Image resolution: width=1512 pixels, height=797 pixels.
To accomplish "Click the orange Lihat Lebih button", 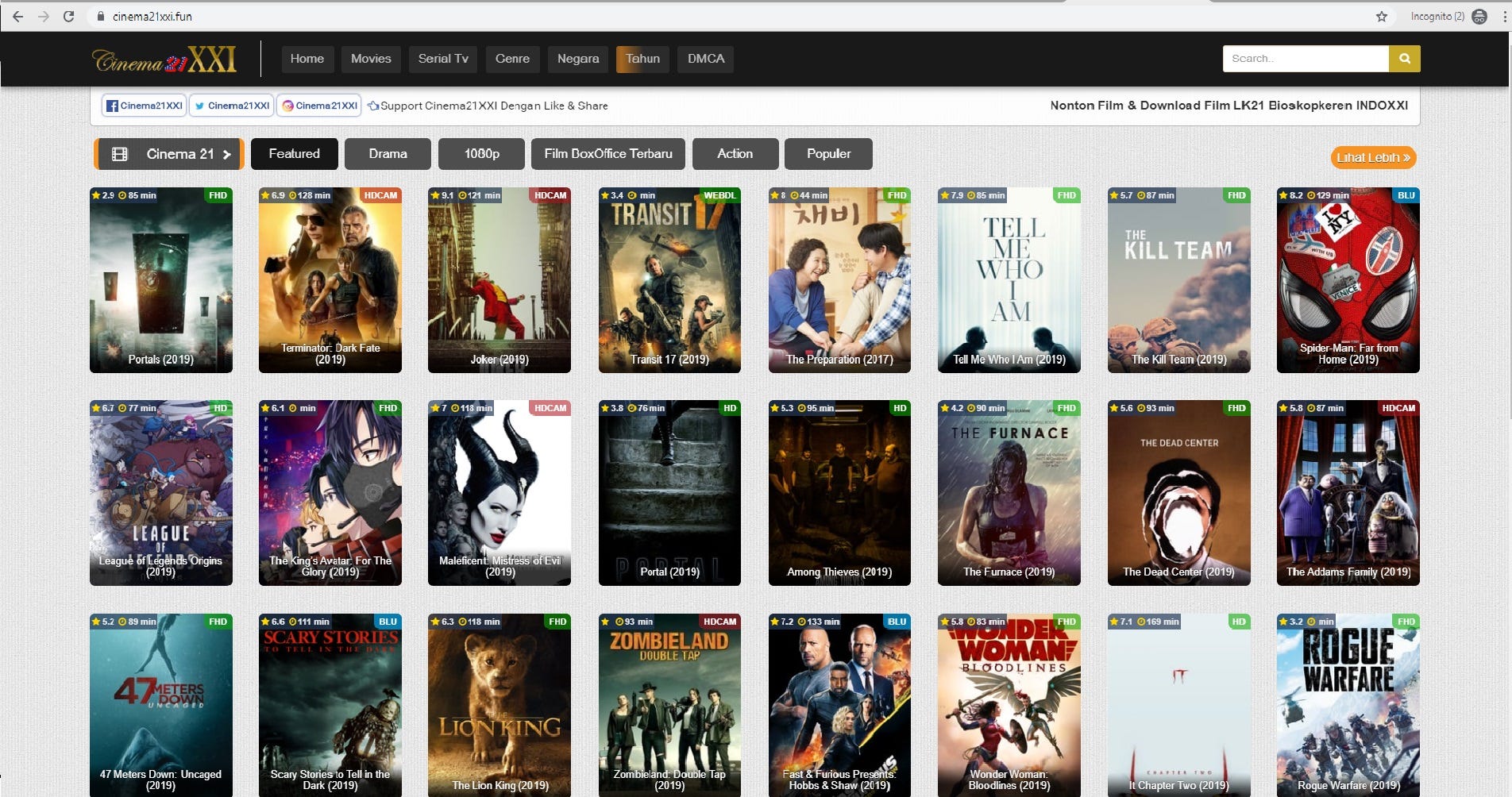I will click(1373, 157).
